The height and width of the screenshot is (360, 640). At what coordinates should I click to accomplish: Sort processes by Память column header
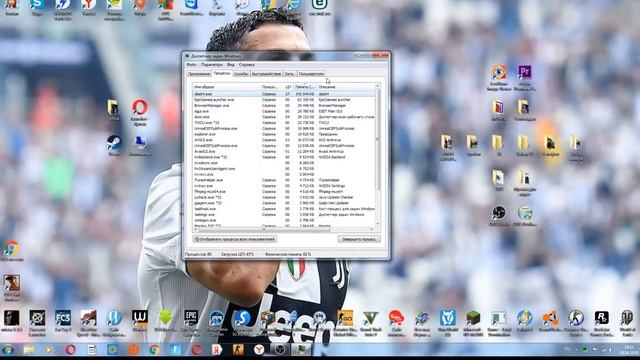[305, 87]
